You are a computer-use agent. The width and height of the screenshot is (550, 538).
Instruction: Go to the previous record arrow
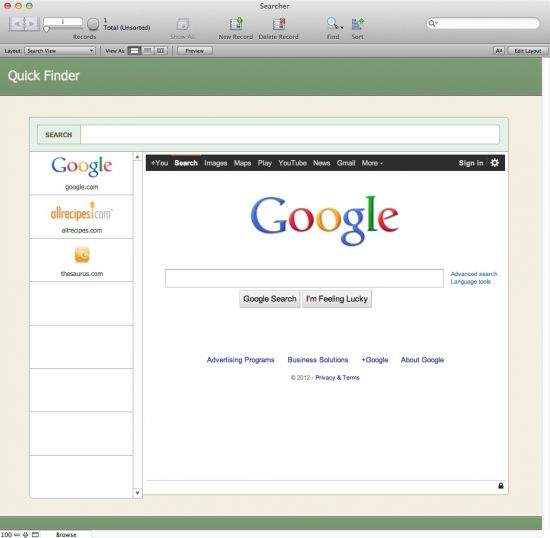pos(17,24)
